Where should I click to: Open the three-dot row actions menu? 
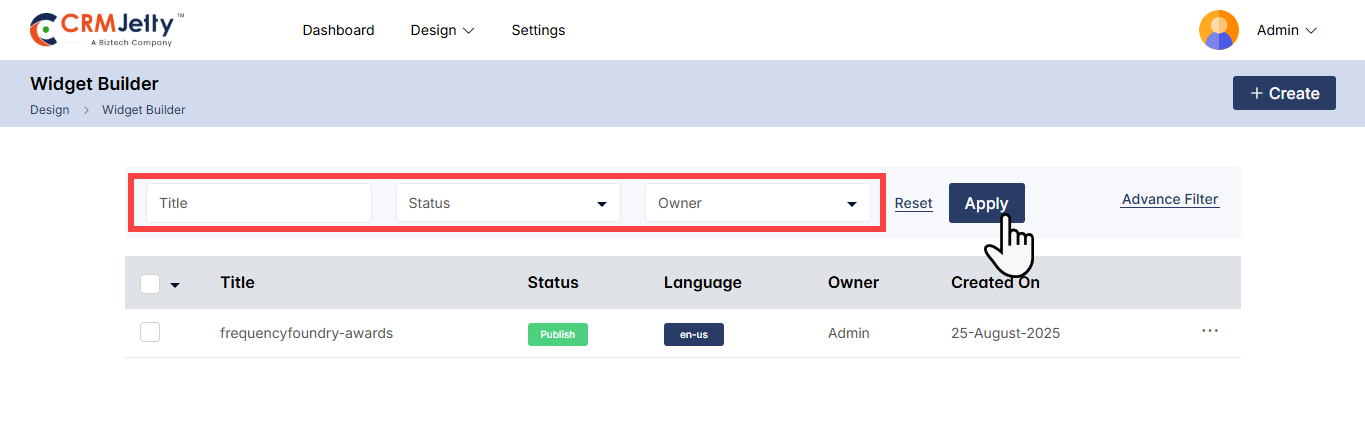click(1210, 331)
